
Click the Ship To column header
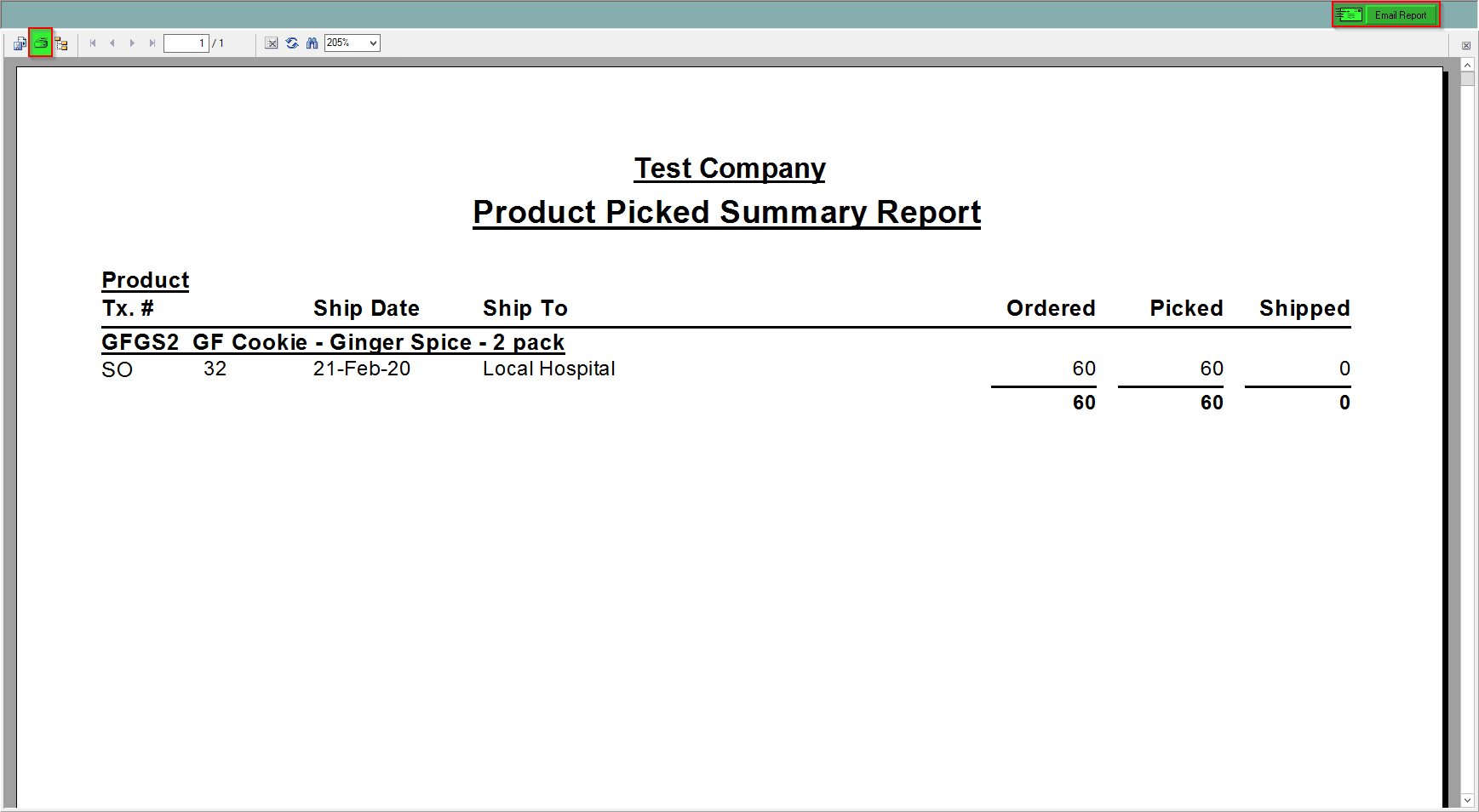(x=525, y=308)
